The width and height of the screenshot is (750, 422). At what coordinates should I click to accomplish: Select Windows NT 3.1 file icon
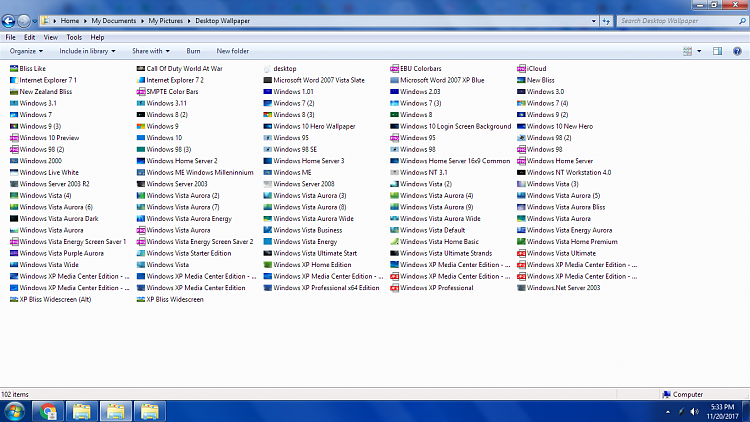pyautogui.click(x=394, y=173)
